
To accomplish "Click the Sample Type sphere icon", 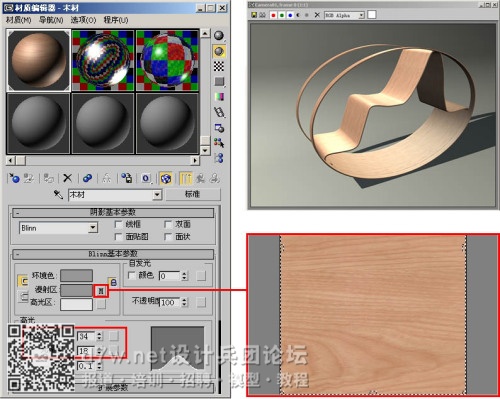I will (x=219, y=36).
